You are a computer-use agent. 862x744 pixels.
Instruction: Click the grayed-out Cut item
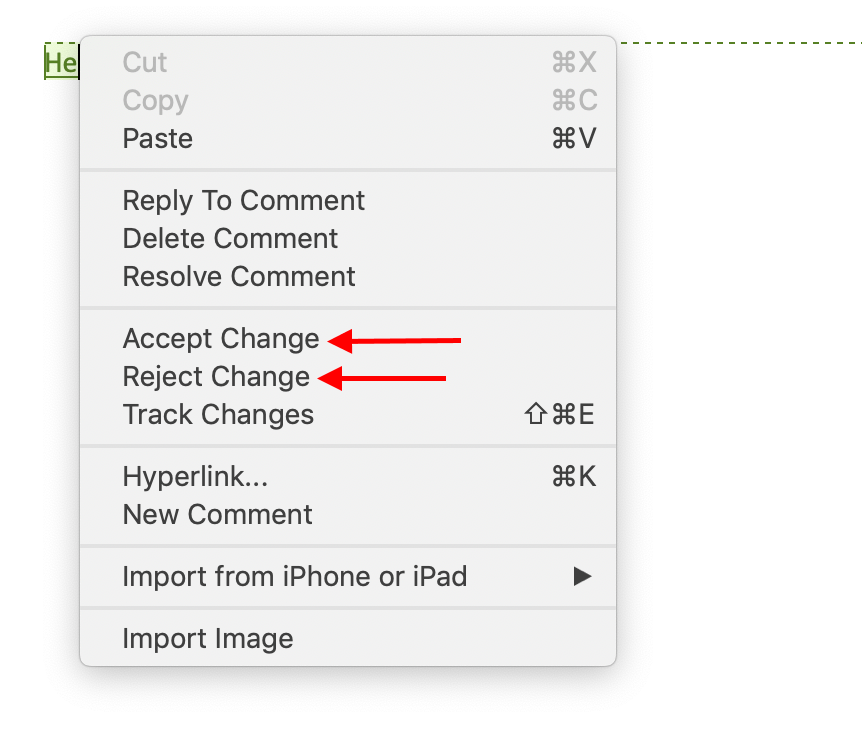tap(143, 62)
